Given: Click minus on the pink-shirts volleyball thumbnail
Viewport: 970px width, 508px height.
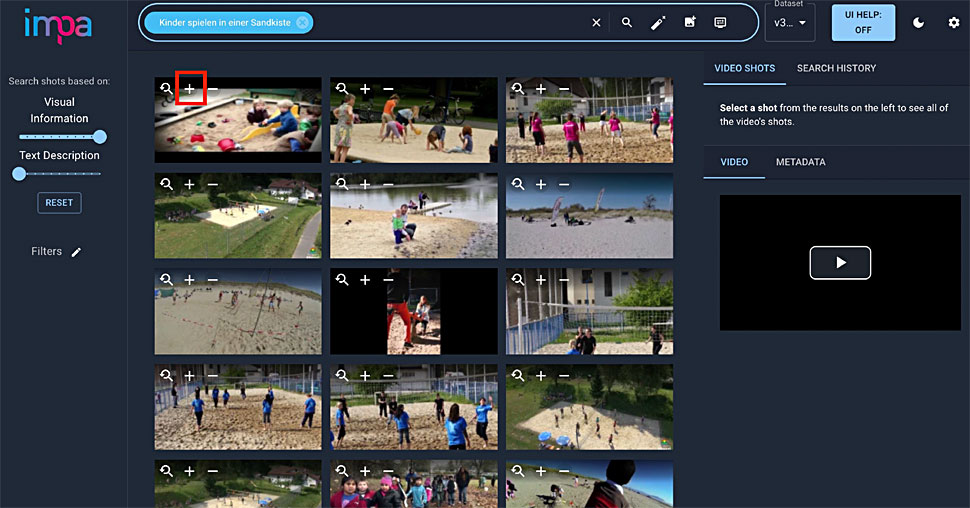Looking at the screenshot, I should tap(564, 89).
